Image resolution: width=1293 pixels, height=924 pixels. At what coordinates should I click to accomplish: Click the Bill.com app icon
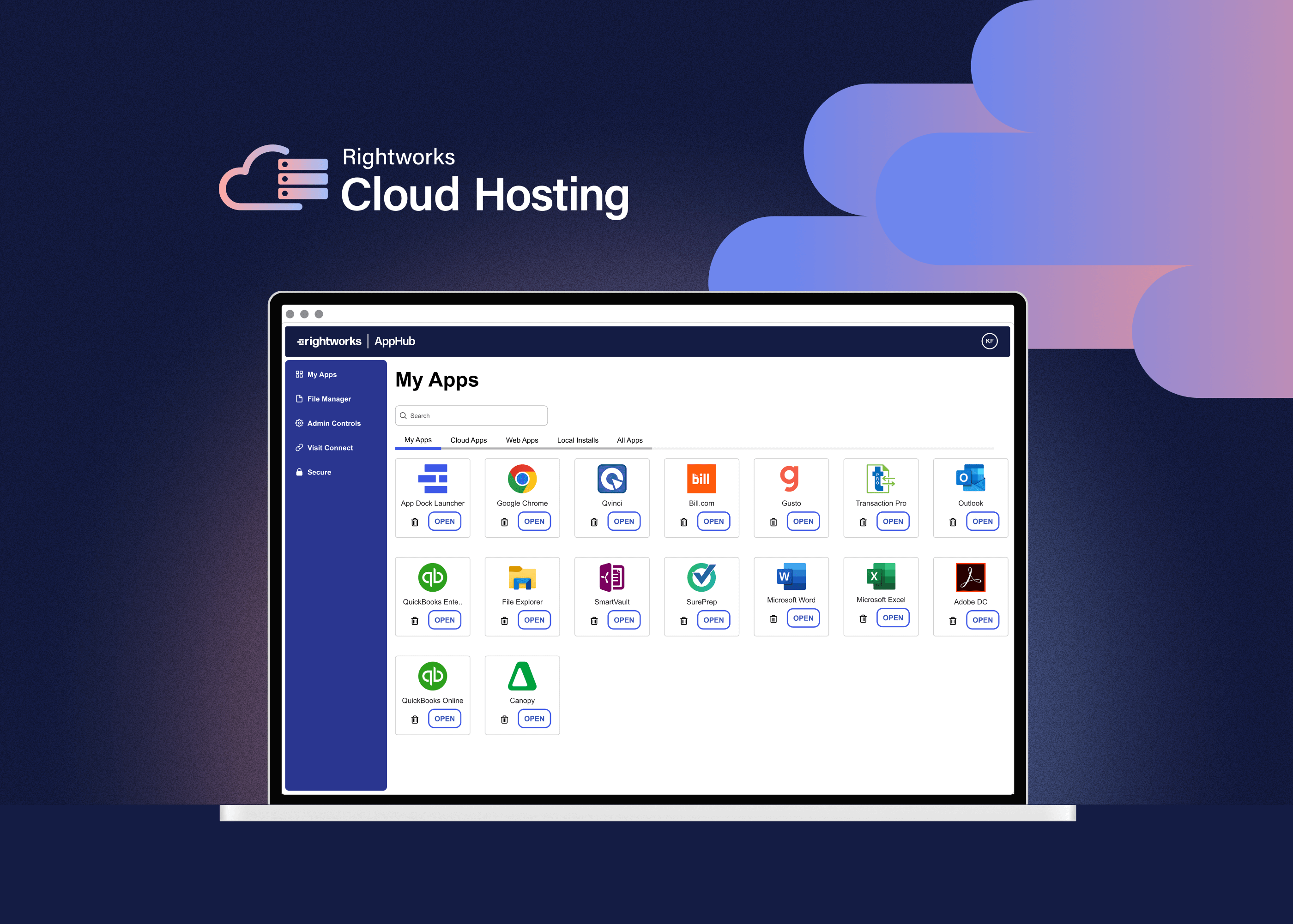click(701, 479)
